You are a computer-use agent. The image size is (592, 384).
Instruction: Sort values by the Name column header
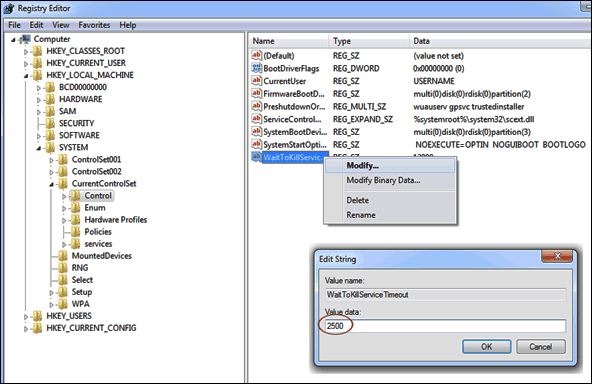point(289,41)
